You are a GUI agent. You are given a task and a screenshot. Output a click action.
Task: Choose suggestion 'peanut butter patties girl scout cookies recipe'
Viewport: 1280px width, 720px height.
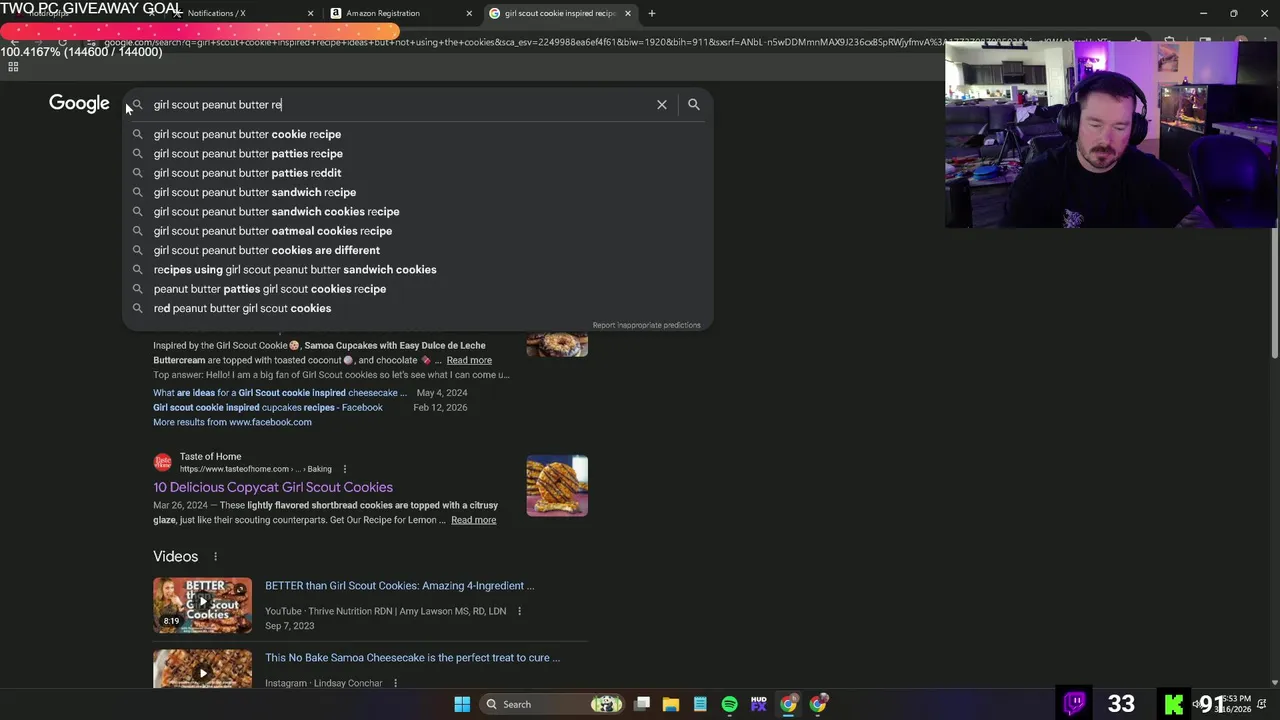418,289
